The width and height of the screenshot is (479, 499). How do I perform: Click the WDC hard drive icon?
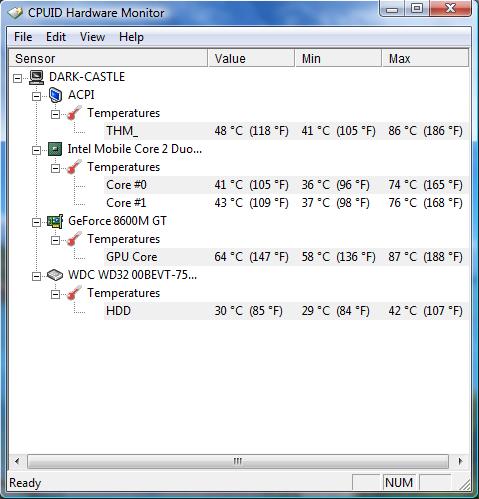(55, 275)
